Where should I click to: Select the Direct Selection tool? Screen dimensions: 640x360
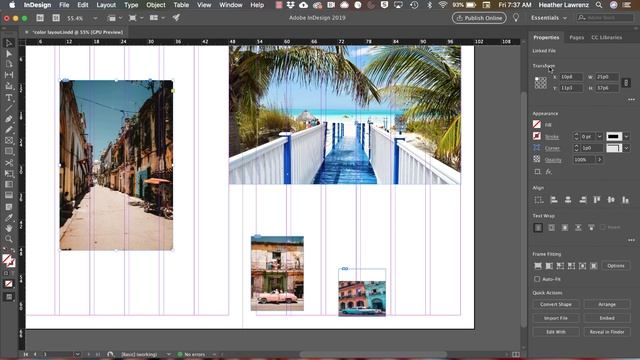point(9,54)
